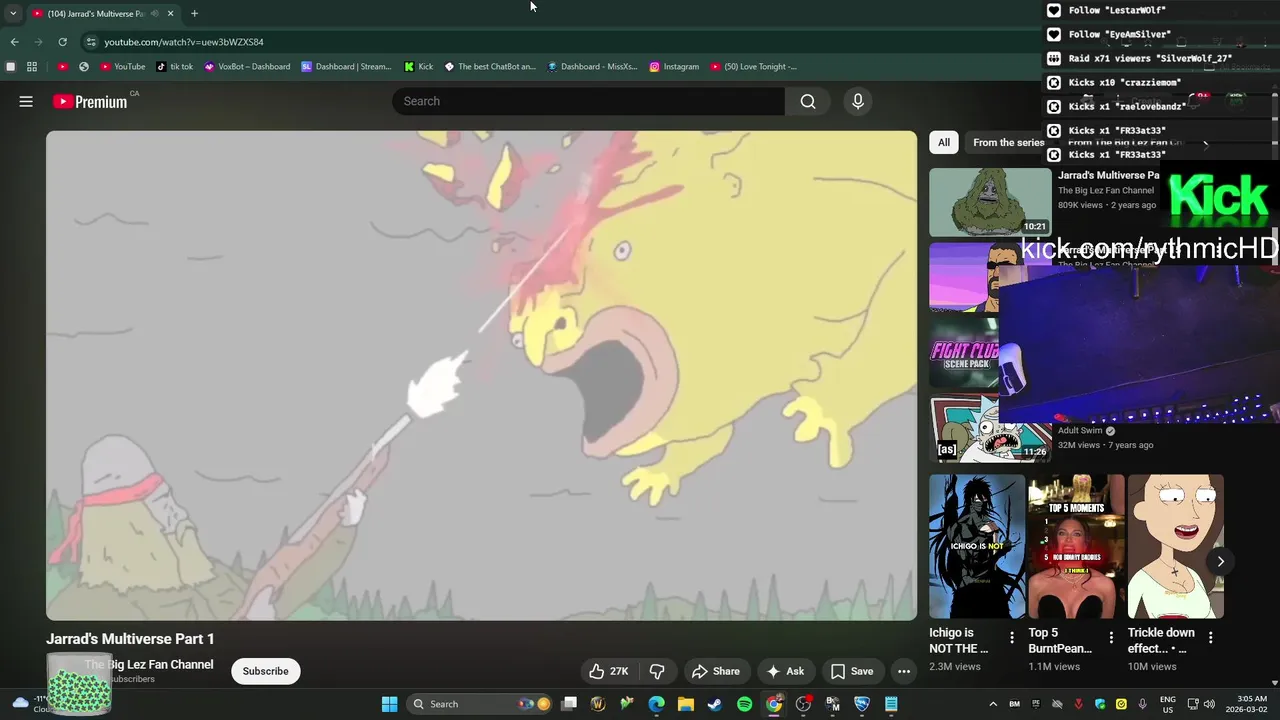Show hidden system tray icons
Viewport: 1280px width, 720px height.
tap(993, 704)
